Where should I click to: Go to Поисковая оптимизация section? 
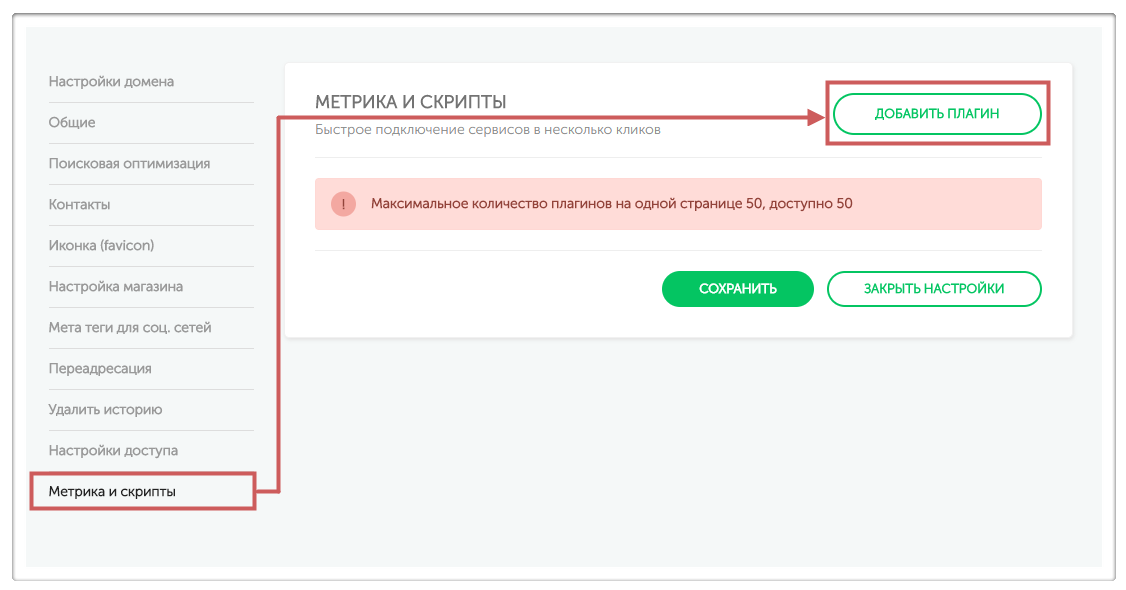point(129,163)
